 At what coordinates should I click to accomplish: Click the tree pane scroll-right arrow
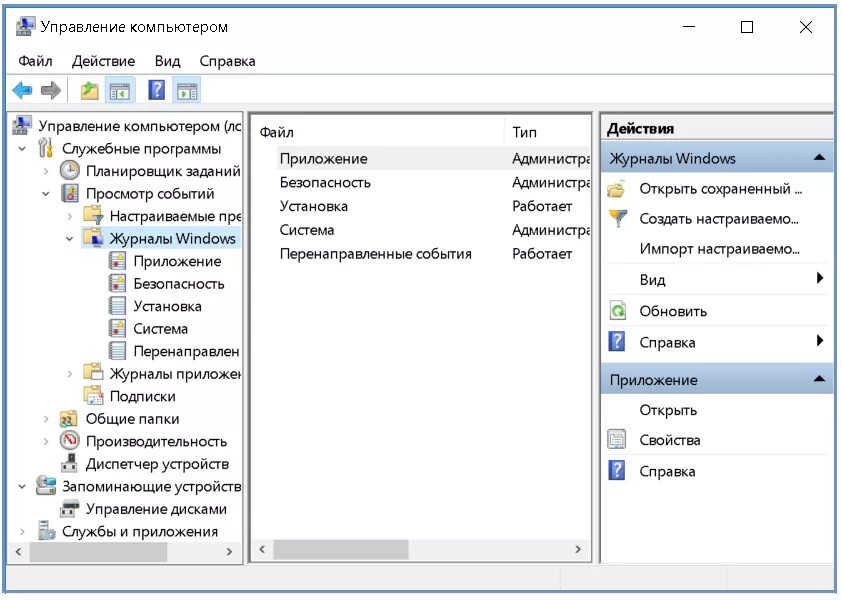point(229,551)
